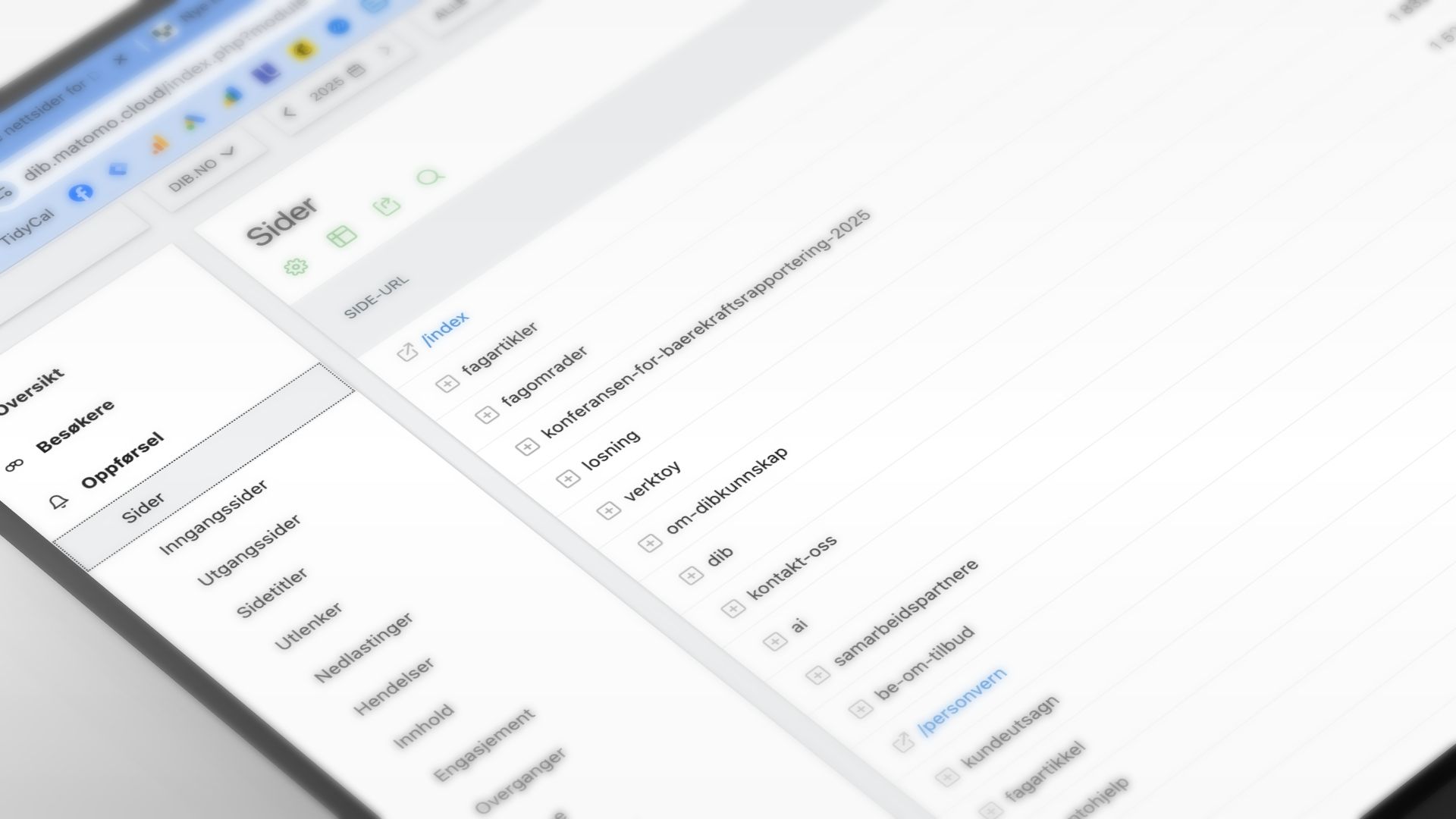Select Sidetitler in the sidebar
This screenshot has height=819, width=1456.
(272, 592)
